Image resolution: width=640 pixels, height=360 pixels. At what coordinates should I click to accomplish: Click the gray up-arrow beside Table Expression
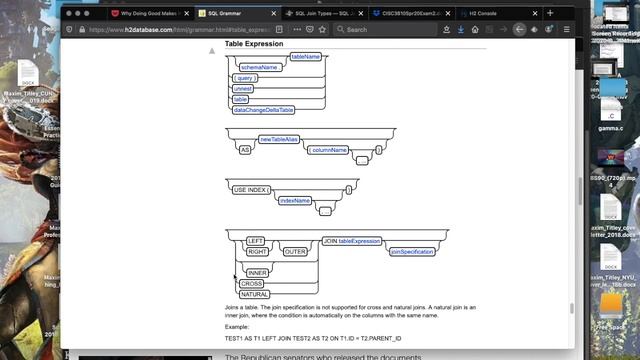pyautogui.click(x=212, y=51)
